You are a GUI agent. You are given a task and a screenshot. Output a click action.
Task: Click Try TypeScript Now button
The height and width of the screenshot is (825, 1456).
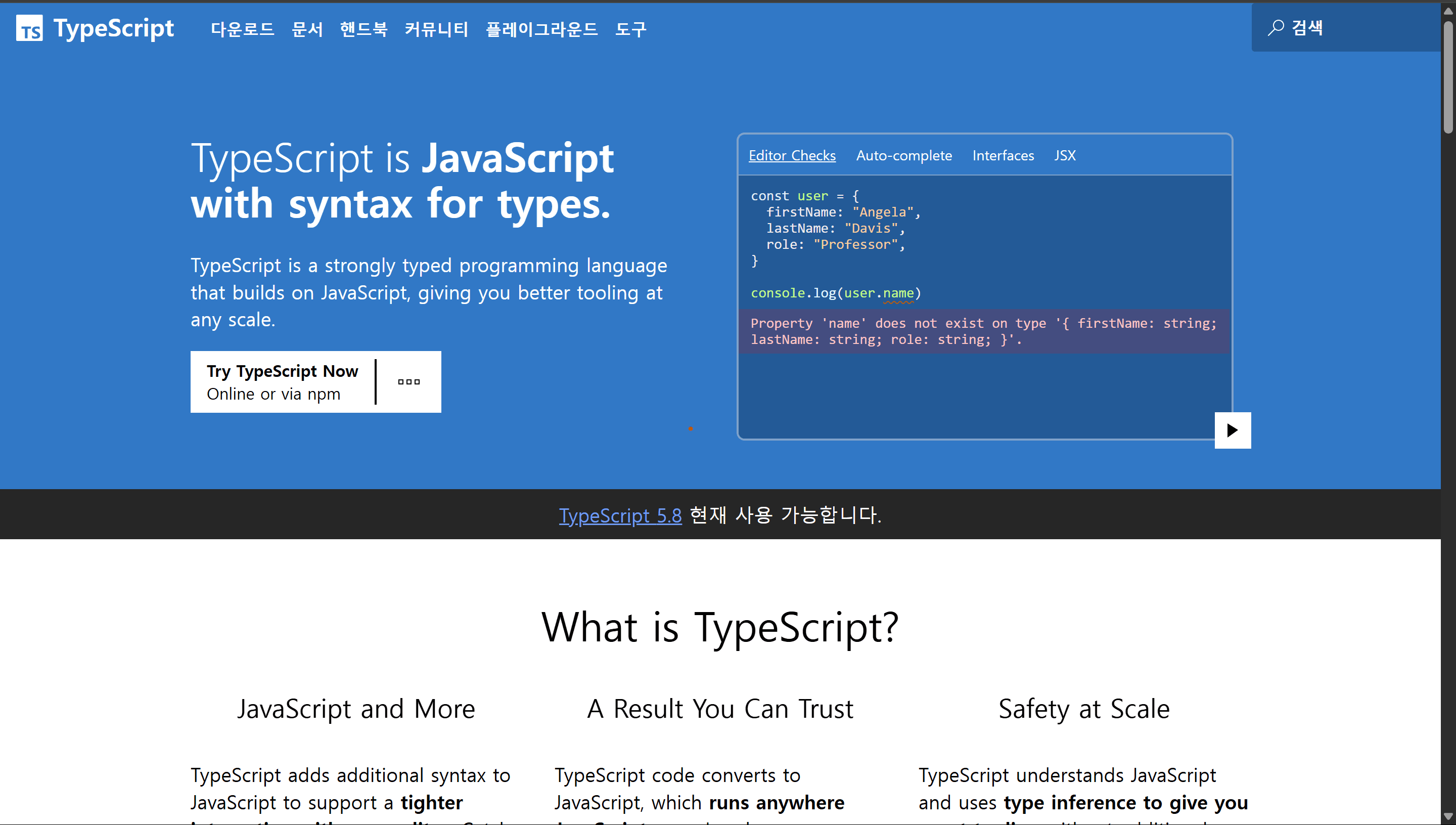click(x=282, y=382)
